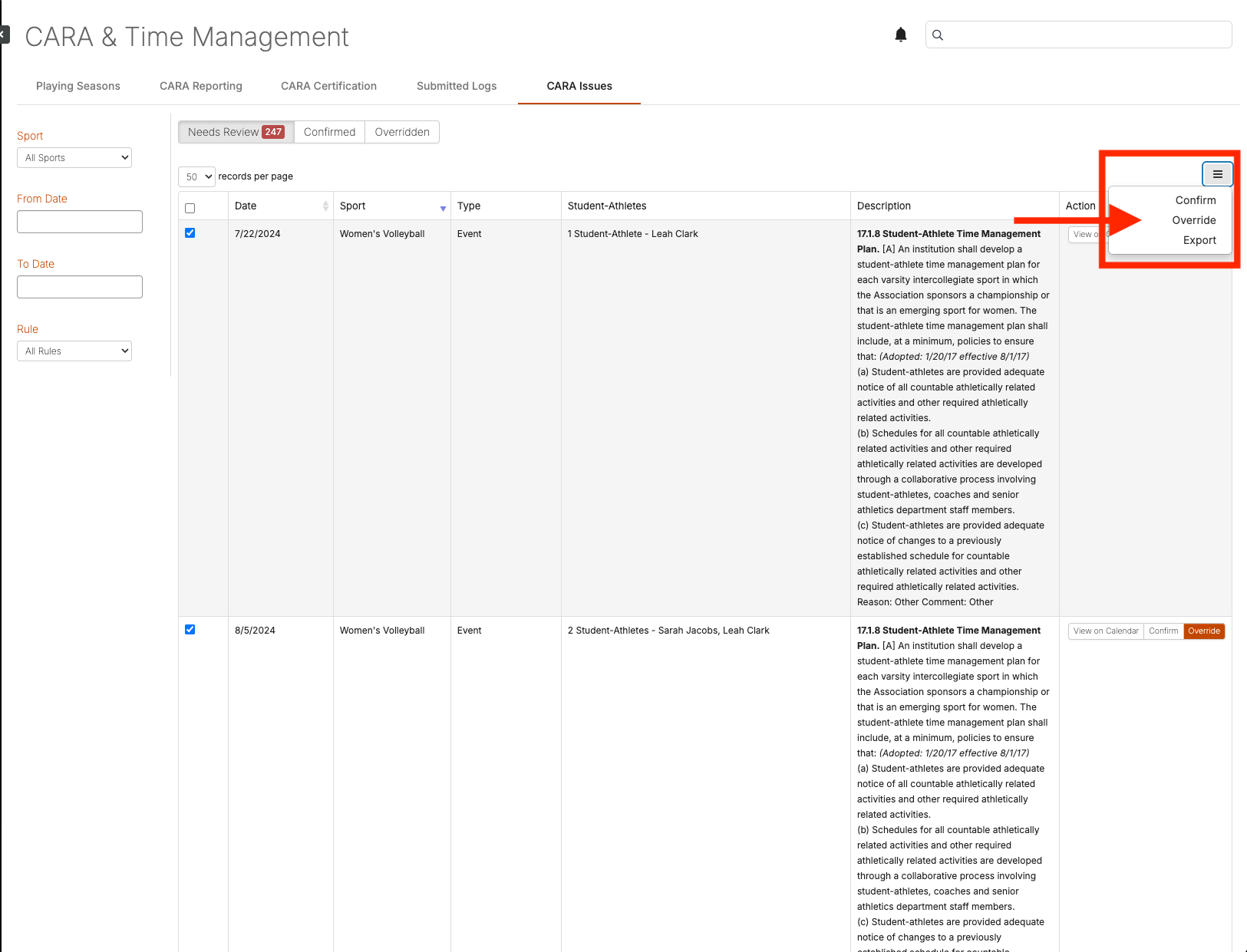Click the notification bell icon
This screenshot has height=952, width=1247.
point(901,35)
